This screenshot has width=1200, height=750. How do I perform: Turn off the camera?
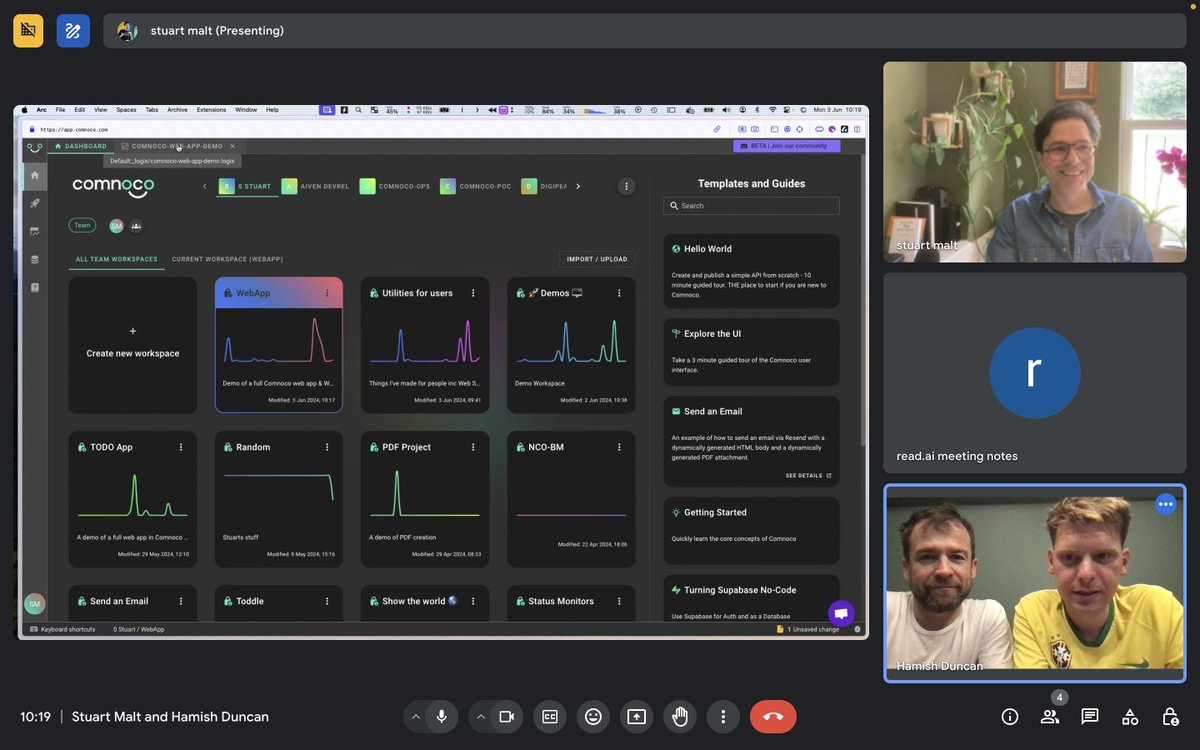point(508,716)
